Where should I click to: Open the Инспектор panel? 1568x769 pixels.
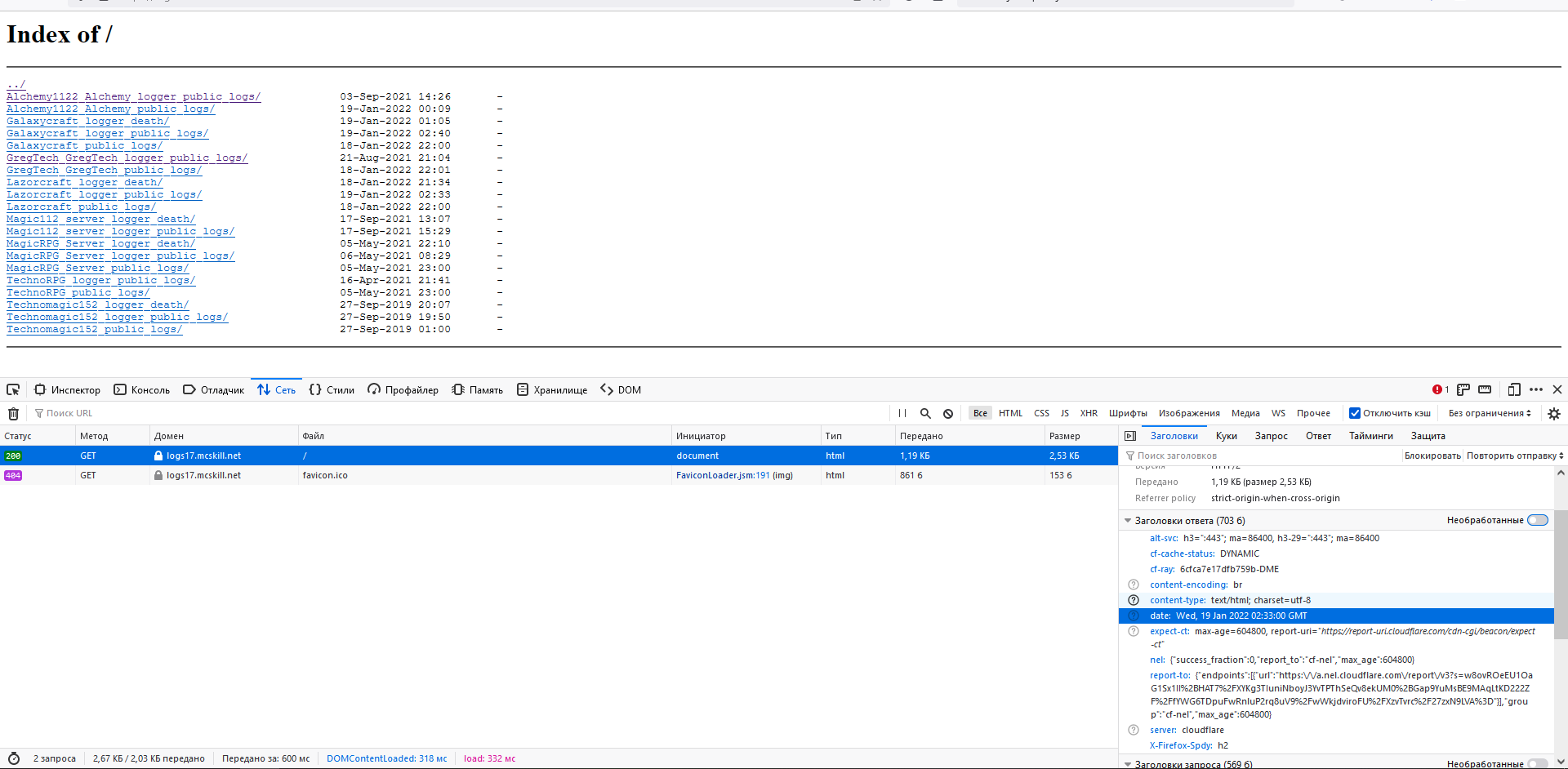[x=68, y=389]
